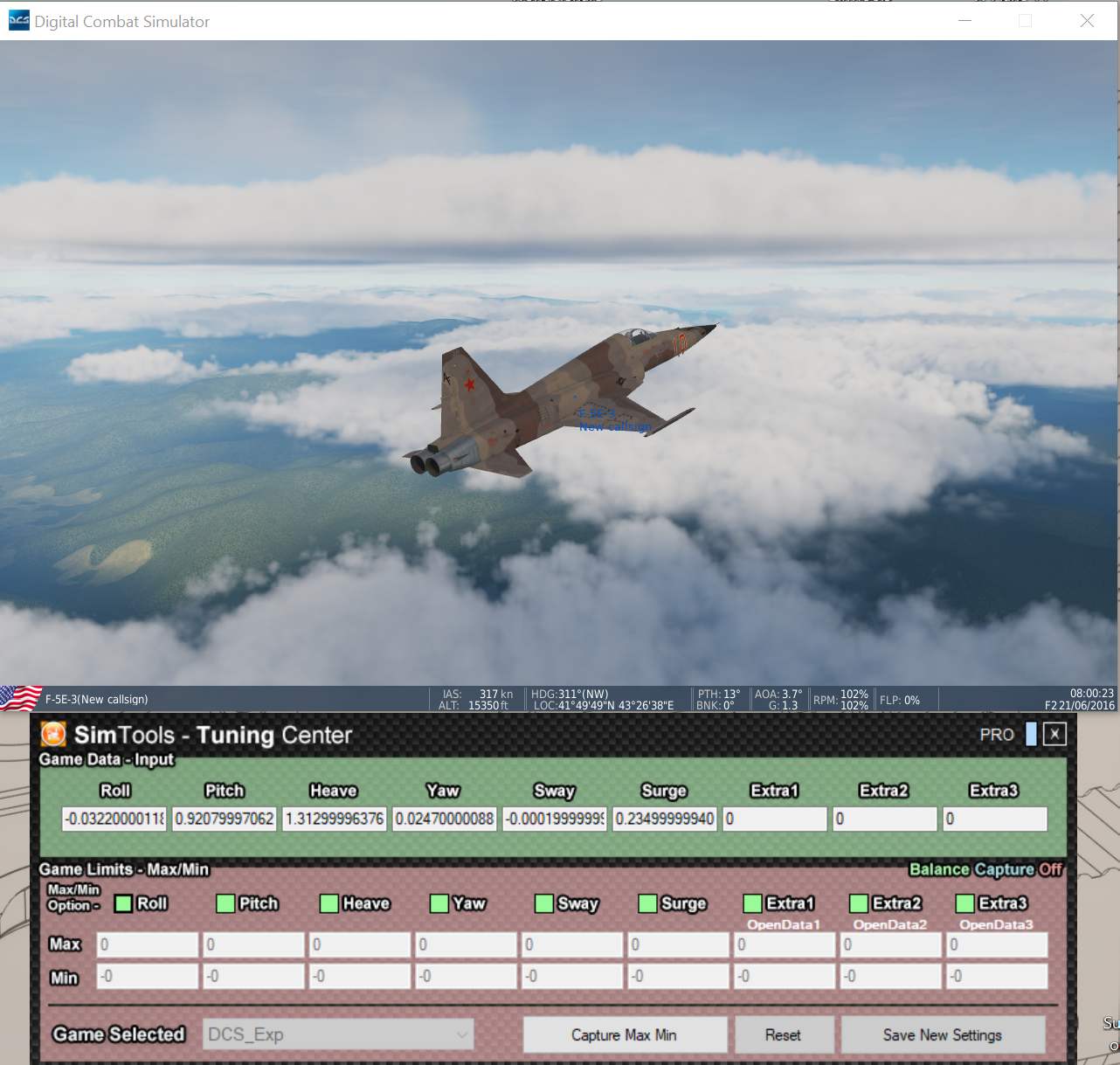Click the F-5E-3(New callsign) status label
Viewport: 1120px width, 1065px height.
pyautogui.click(x=96, y=699)
